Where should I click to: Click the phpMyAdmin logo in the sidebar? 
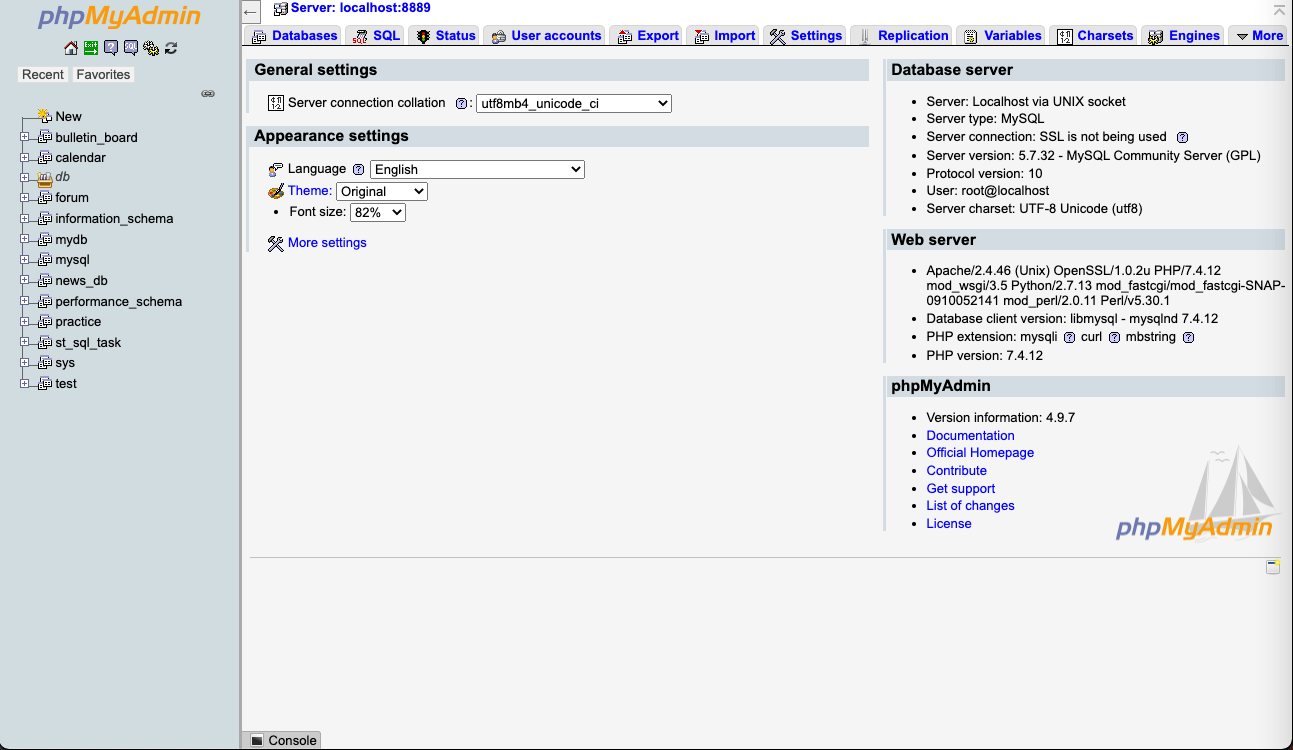click(117, 17)
